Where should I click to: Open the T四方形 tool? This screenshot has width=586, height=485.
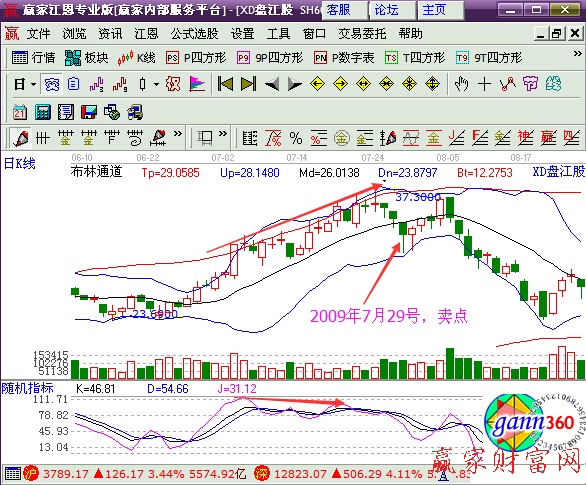click(415, 58)
